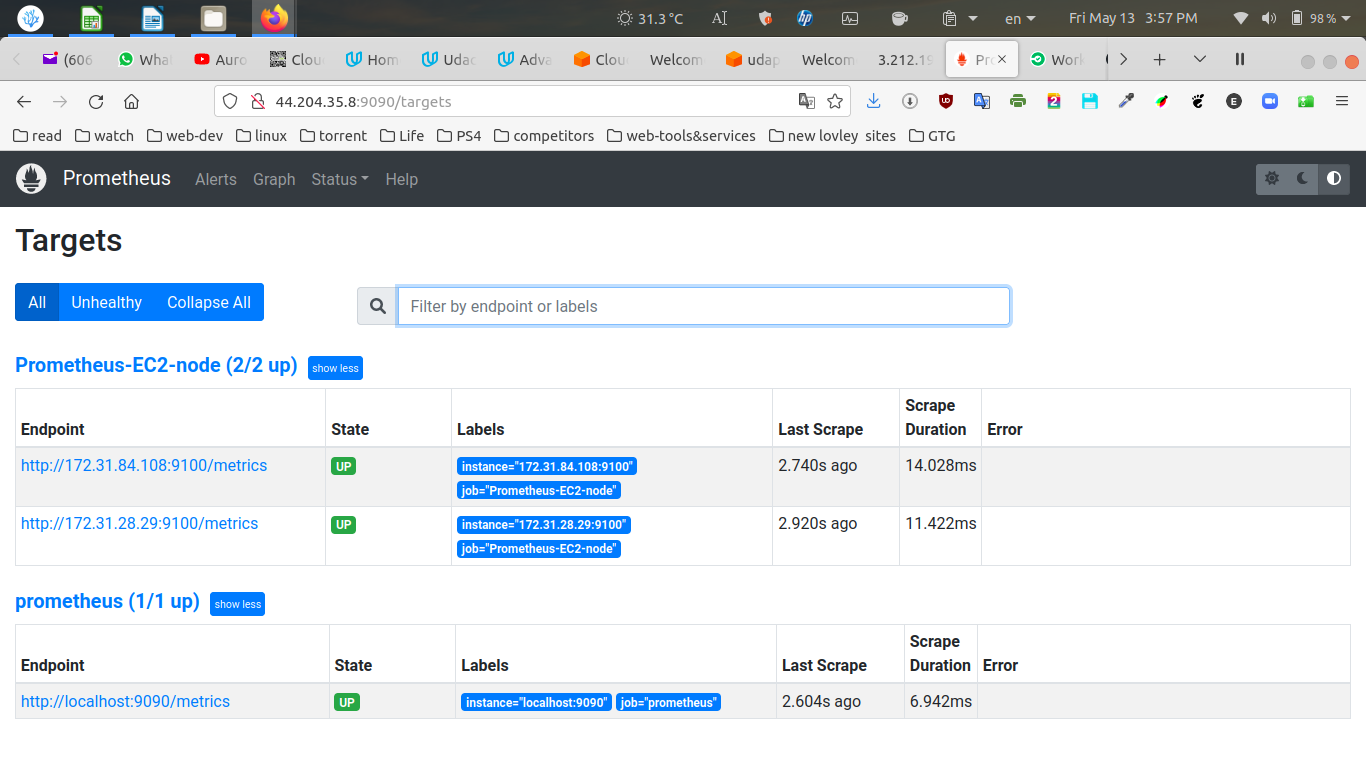1366x768 pixels.
Task: Open the en keyboard layout menu
Action: click(x=1020, y=18)
